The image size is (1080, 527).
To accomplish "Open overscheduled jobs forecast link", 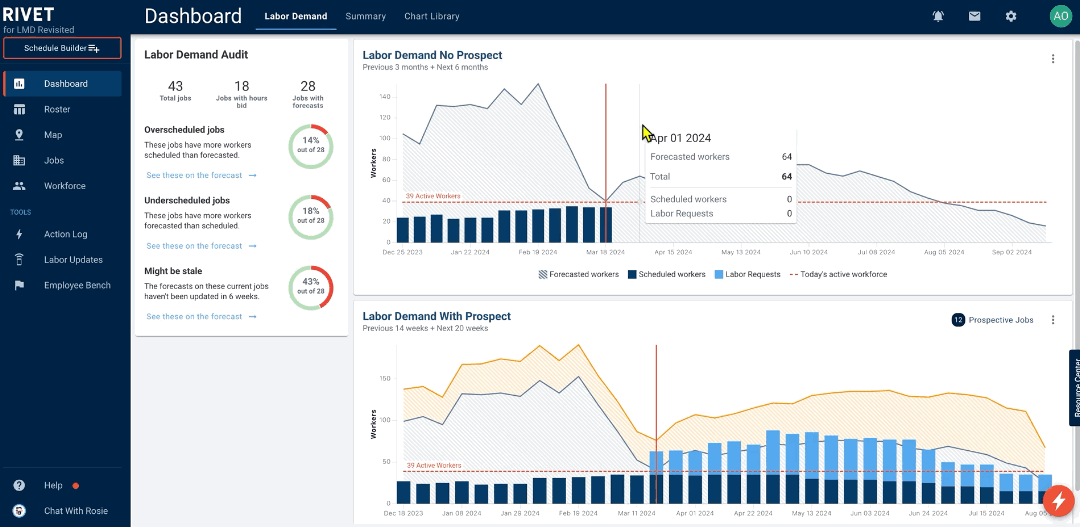I will [201, 175].
